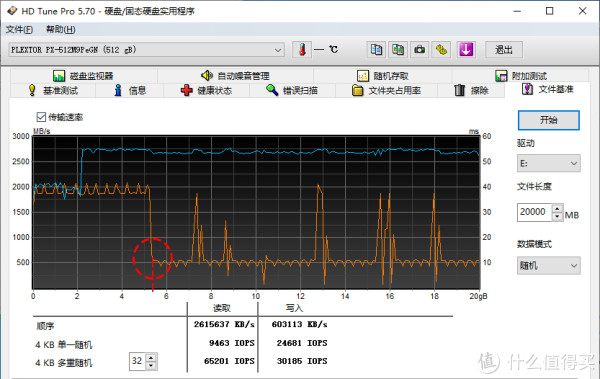Open the 文件(F) menu
The image size is (600, 379).
pos(19,29)
